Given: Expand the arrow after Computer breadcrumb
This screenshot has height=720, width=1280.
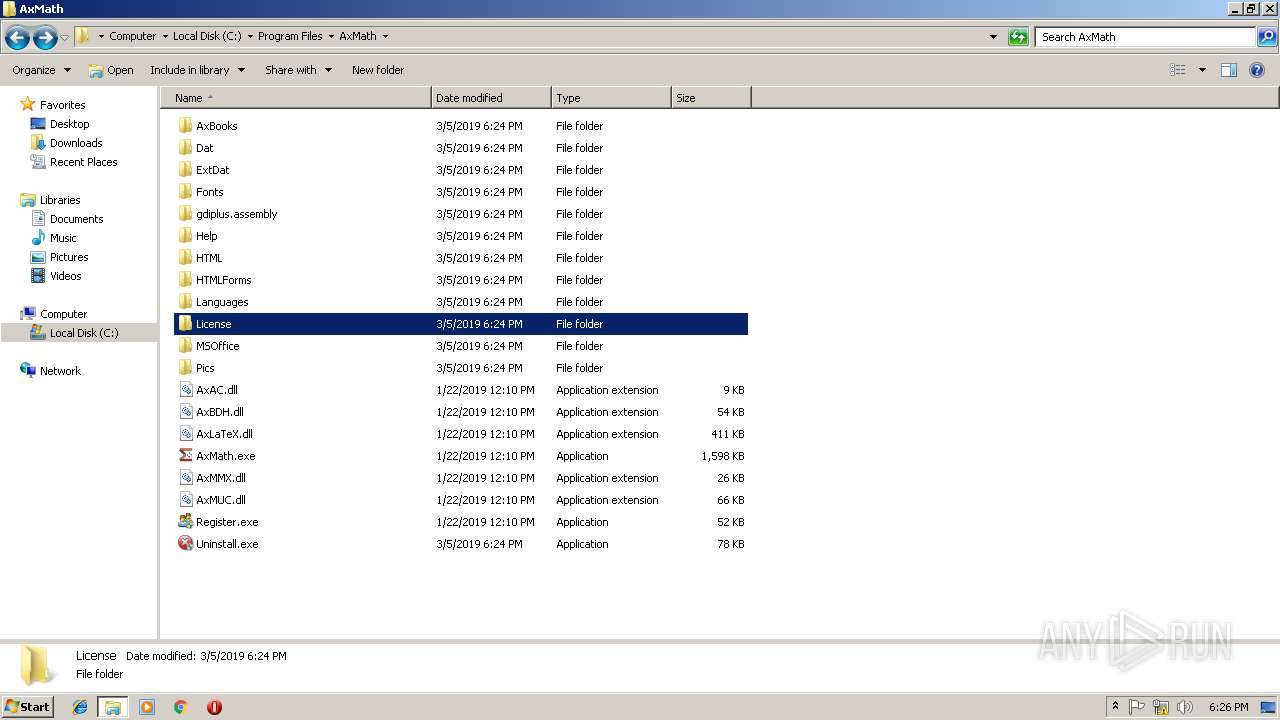Looking at the screenshot, I should [x=165, y=36].
